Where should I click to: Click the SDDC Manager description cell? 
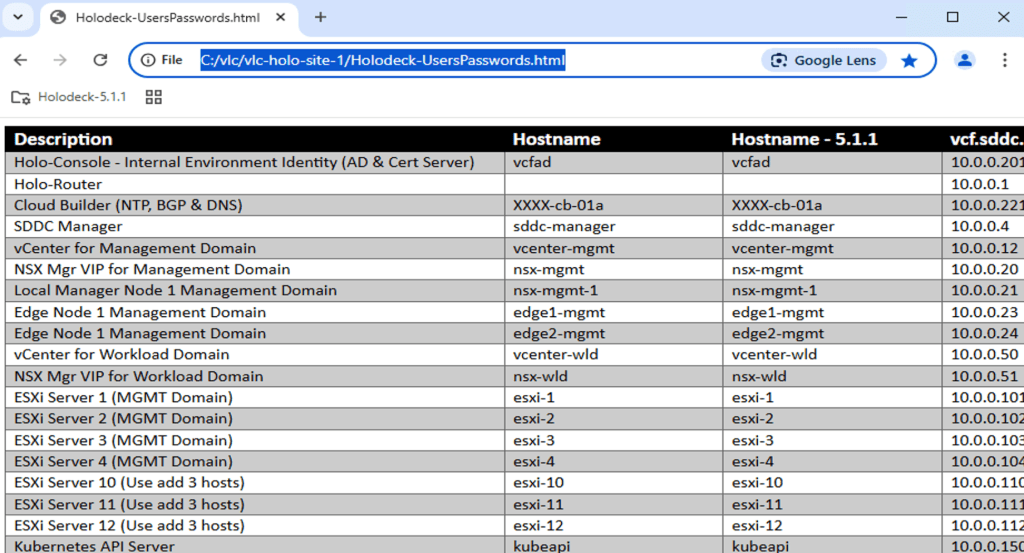tap(68, 227)
